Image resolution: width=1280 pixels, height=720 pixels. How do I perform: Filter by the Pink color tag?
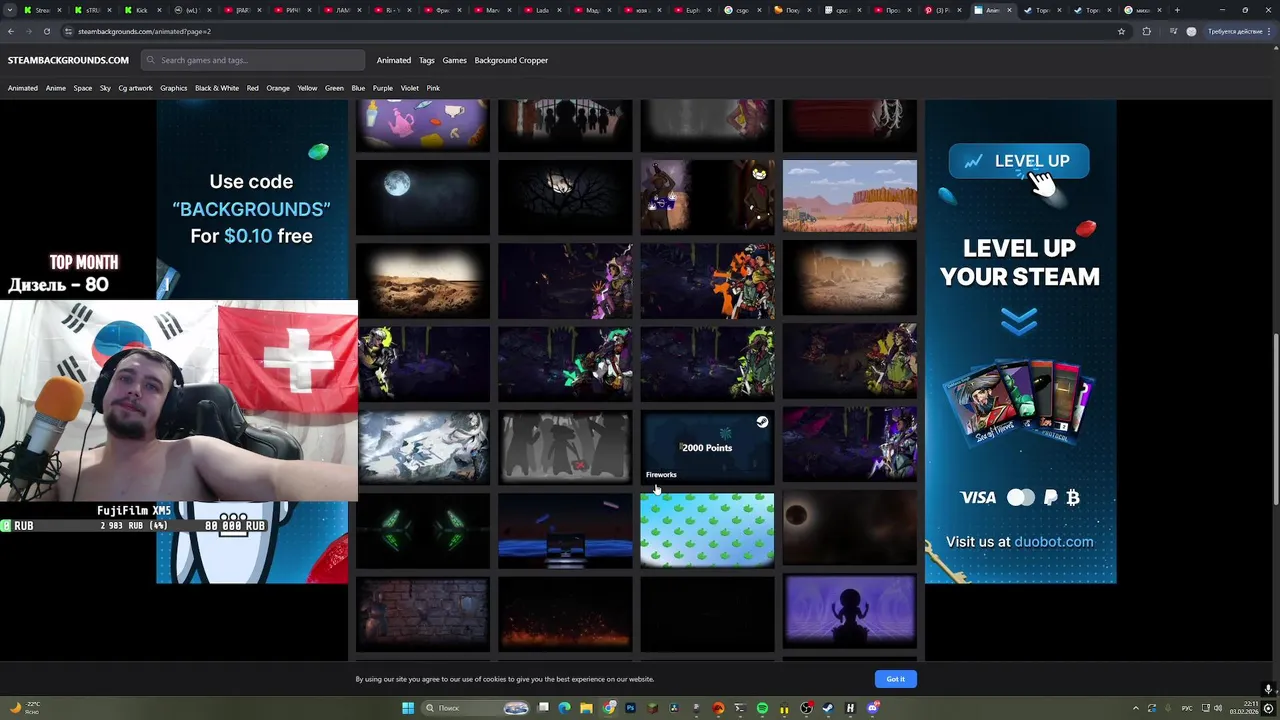pyautogui.click(x=433, y=88)
